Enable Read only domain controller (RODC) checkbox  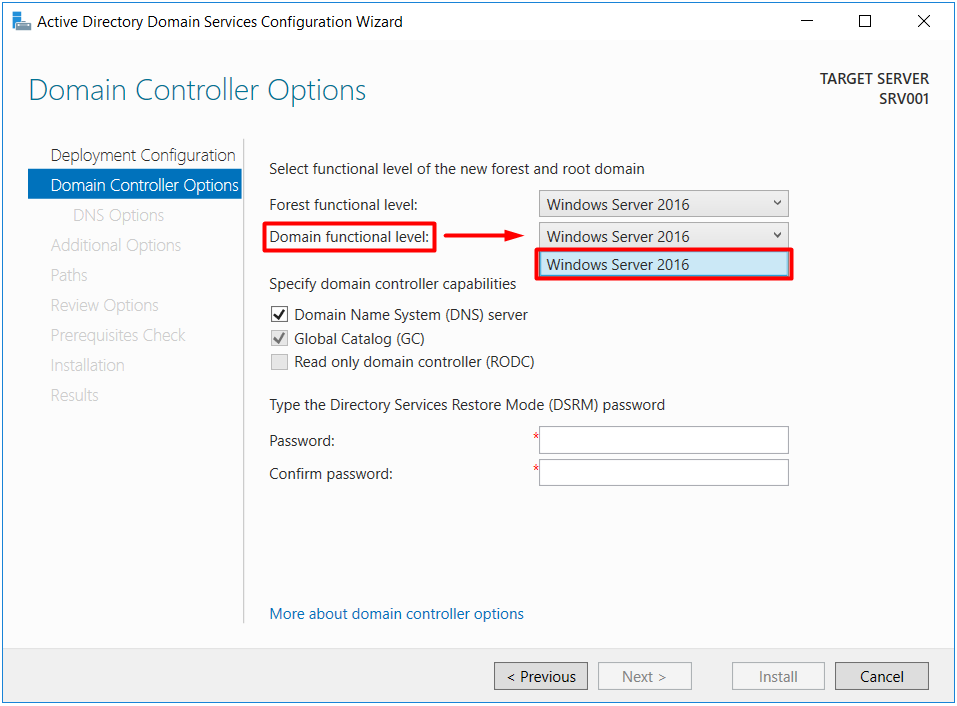click(279, 362)
